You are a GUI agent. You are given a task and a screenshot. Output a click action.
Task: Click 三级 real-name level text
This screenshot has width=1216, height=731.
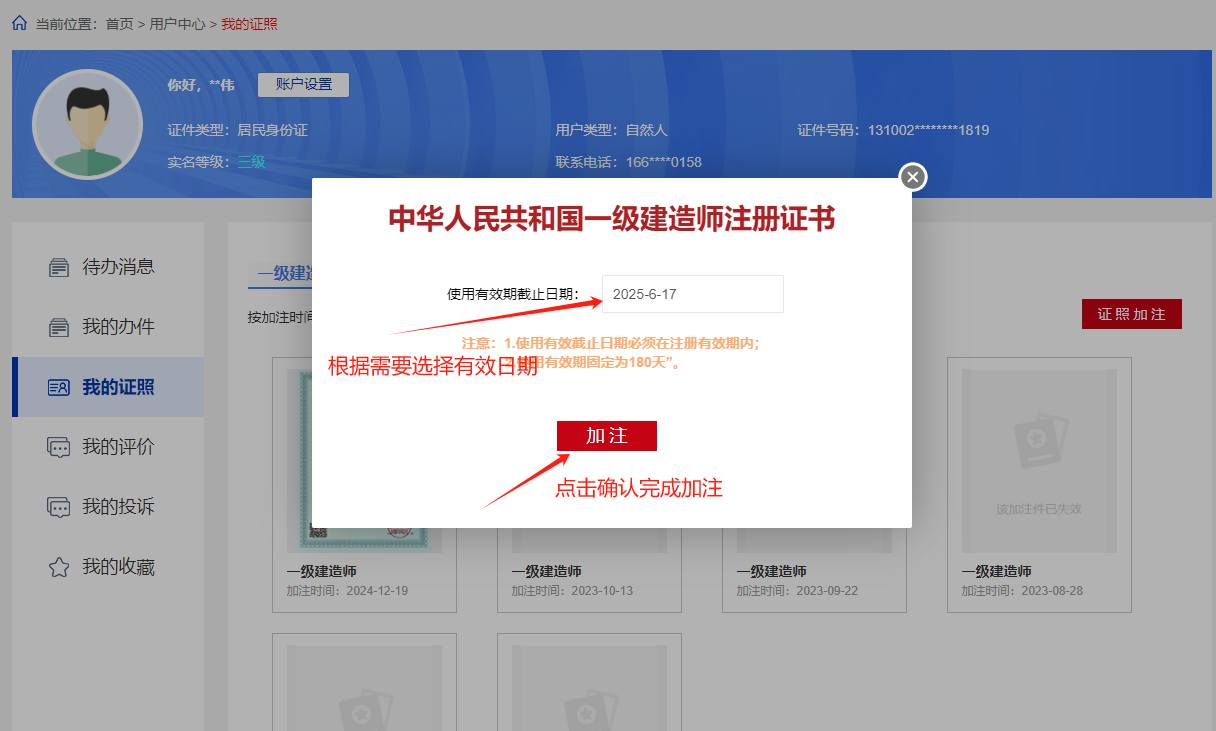click(x=251, y=162)
